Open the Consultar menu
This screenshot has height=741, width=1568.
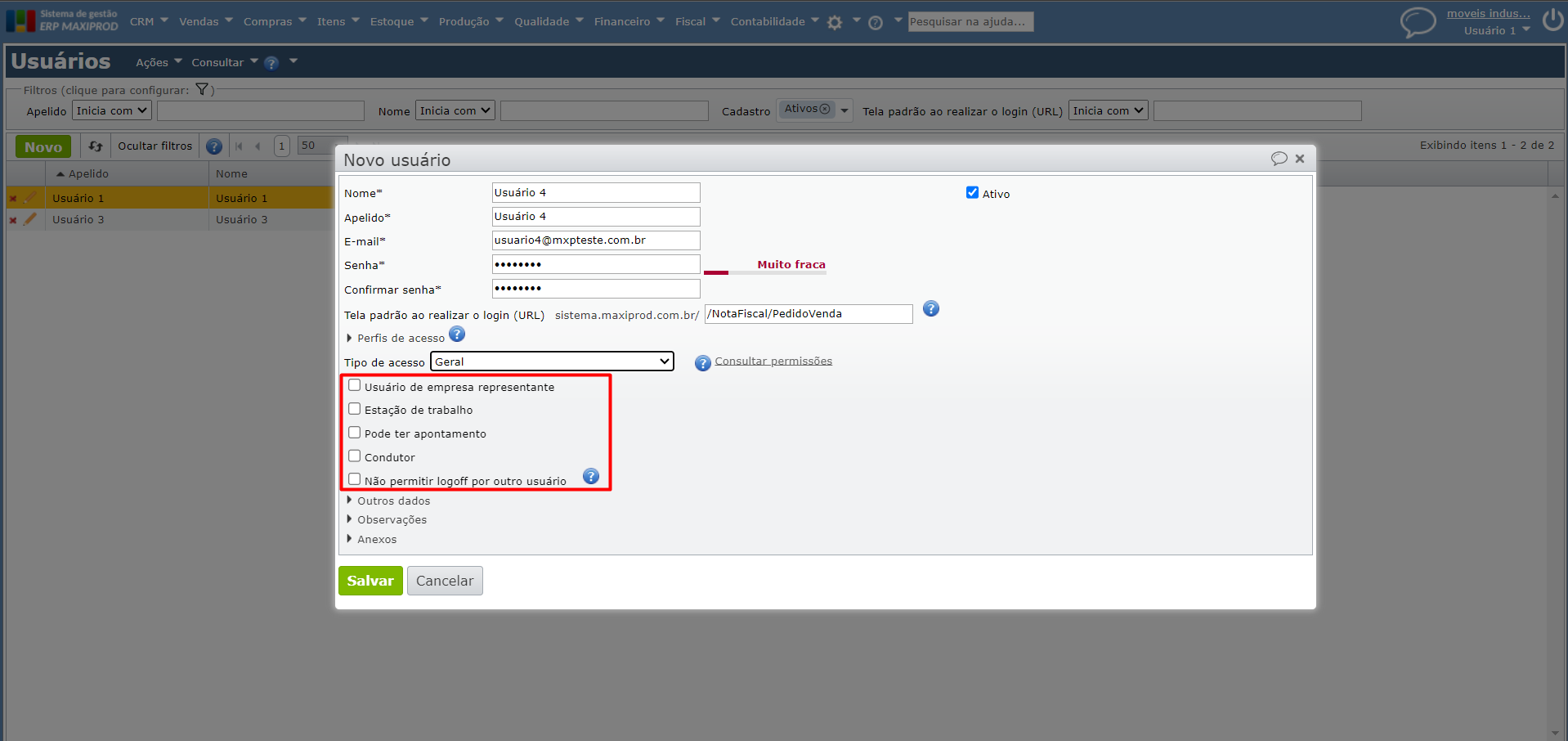[225, 62]
